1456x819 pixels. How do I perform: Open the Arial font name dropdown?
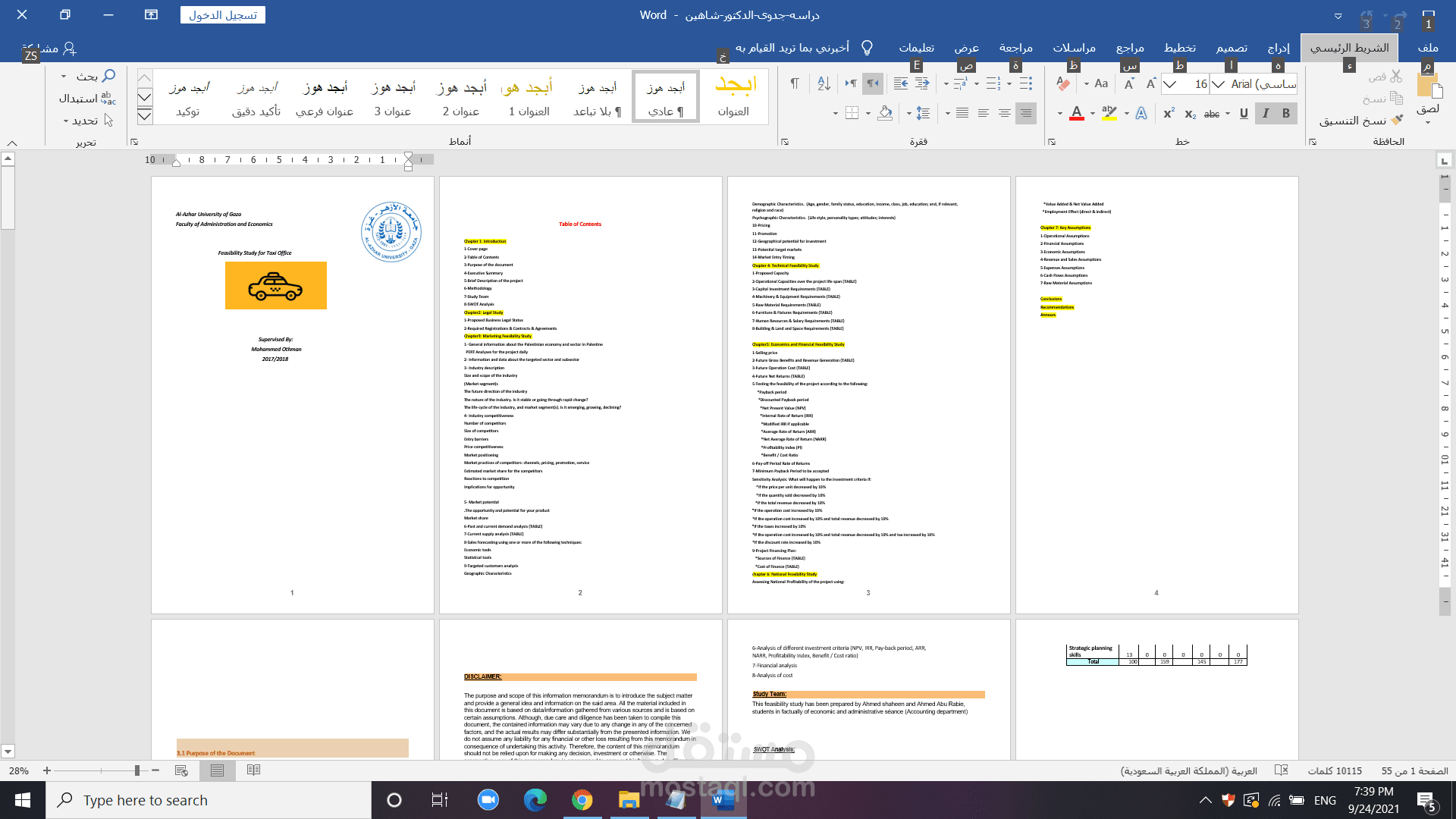click(1218, 84)
